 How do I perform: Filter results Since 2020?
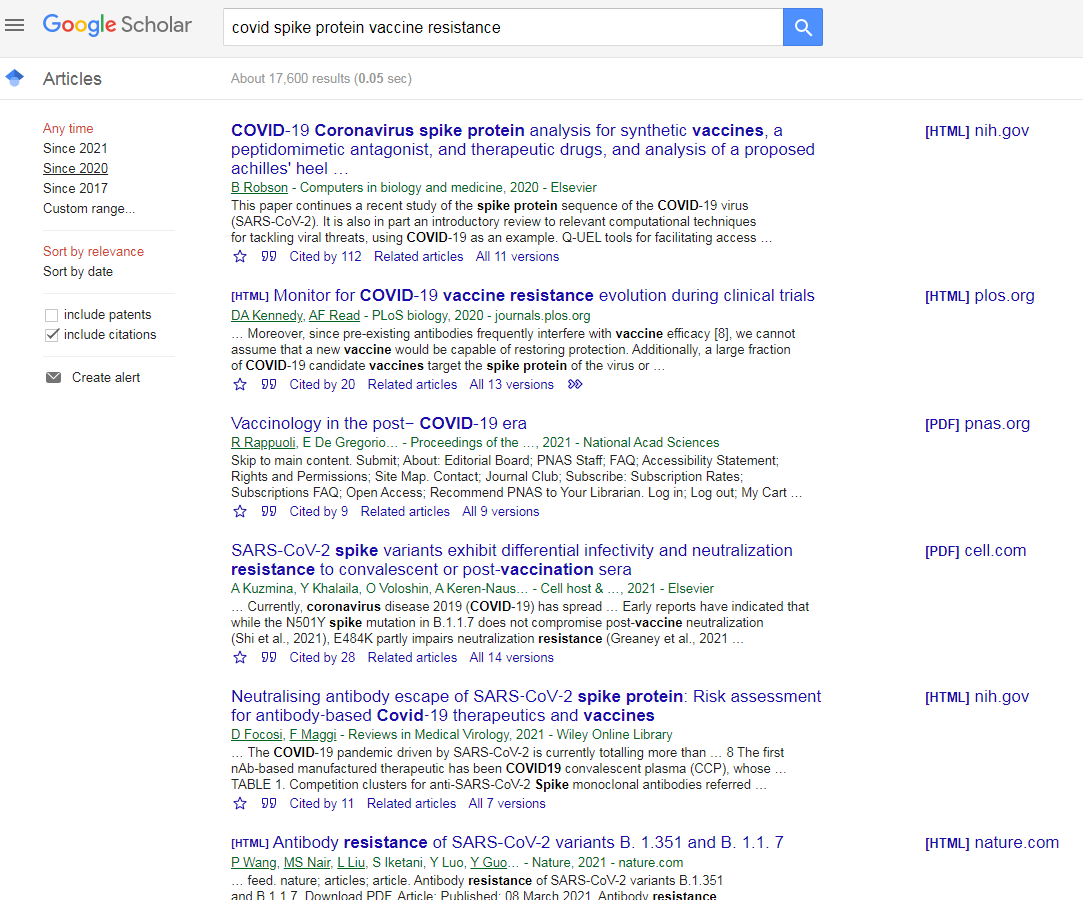75,169
